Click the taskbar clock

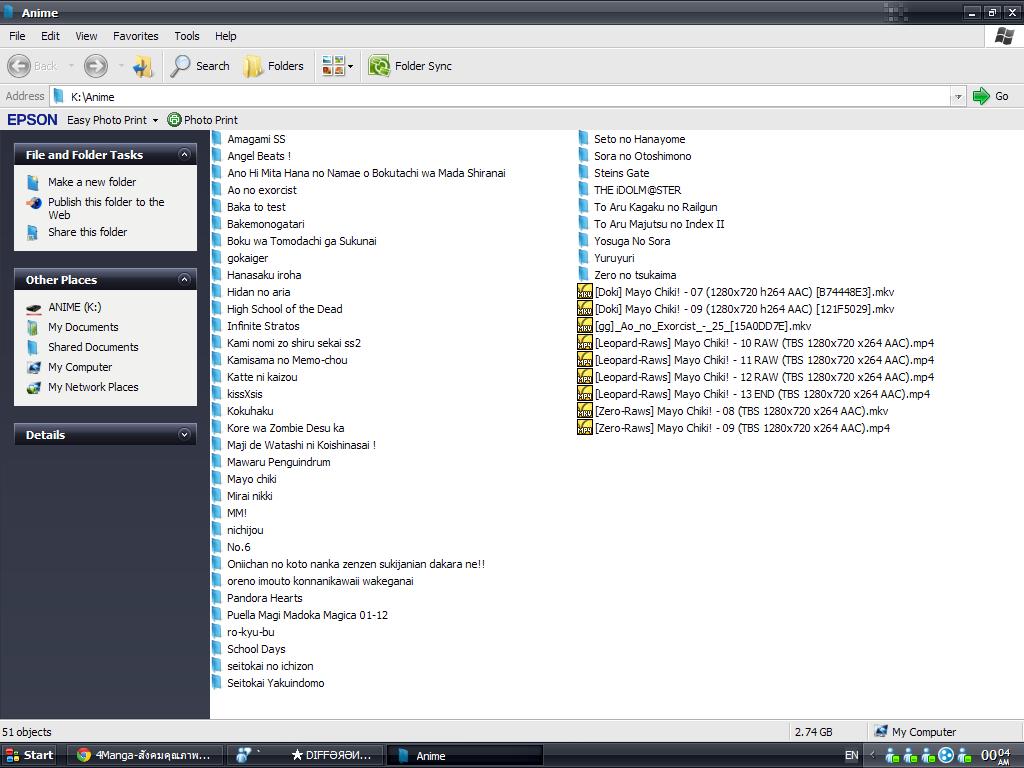tap(995, 756)
